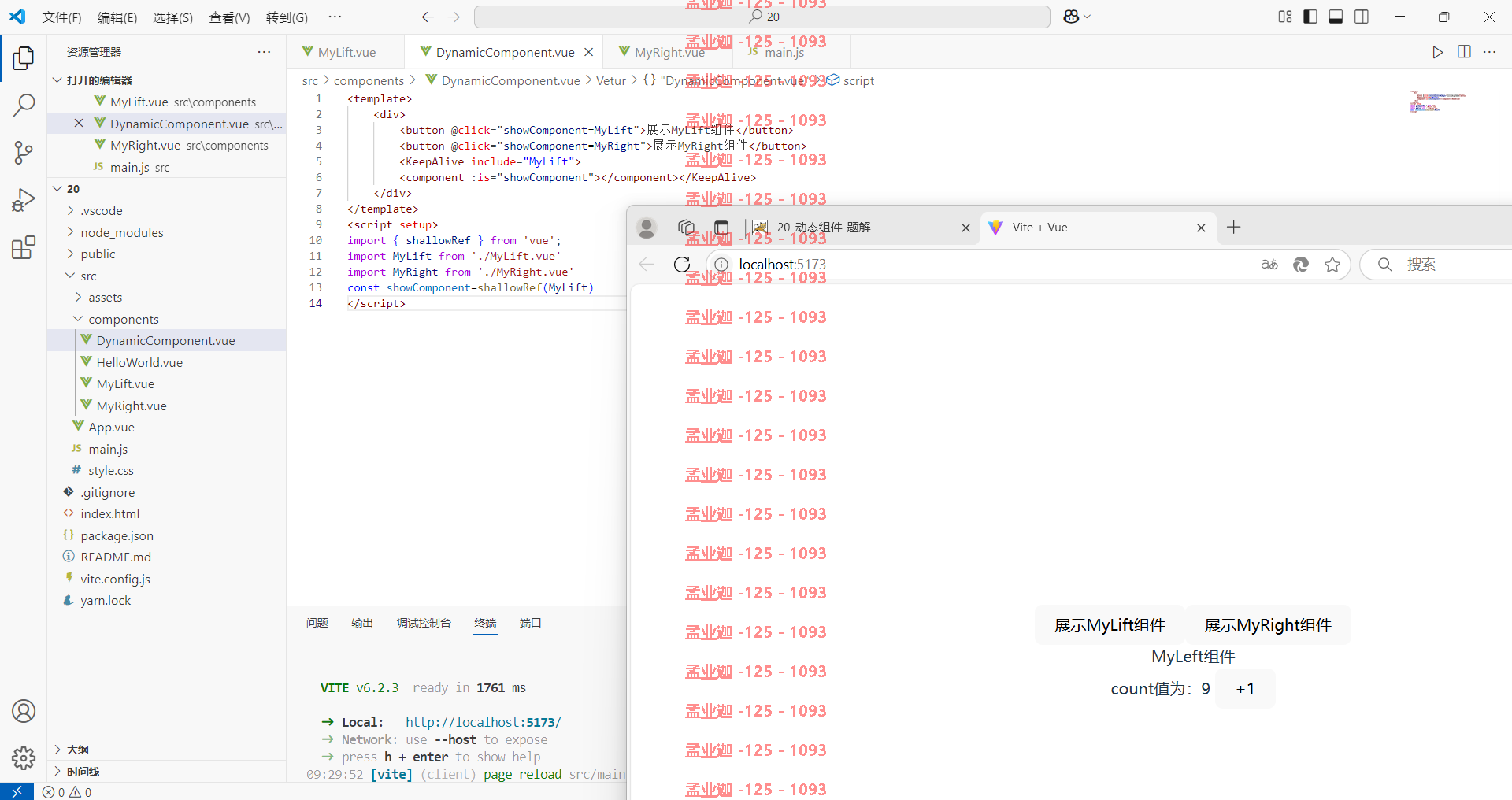
Task: Close DynamicComponent.vue in open editors list
Action: point(79,123)
